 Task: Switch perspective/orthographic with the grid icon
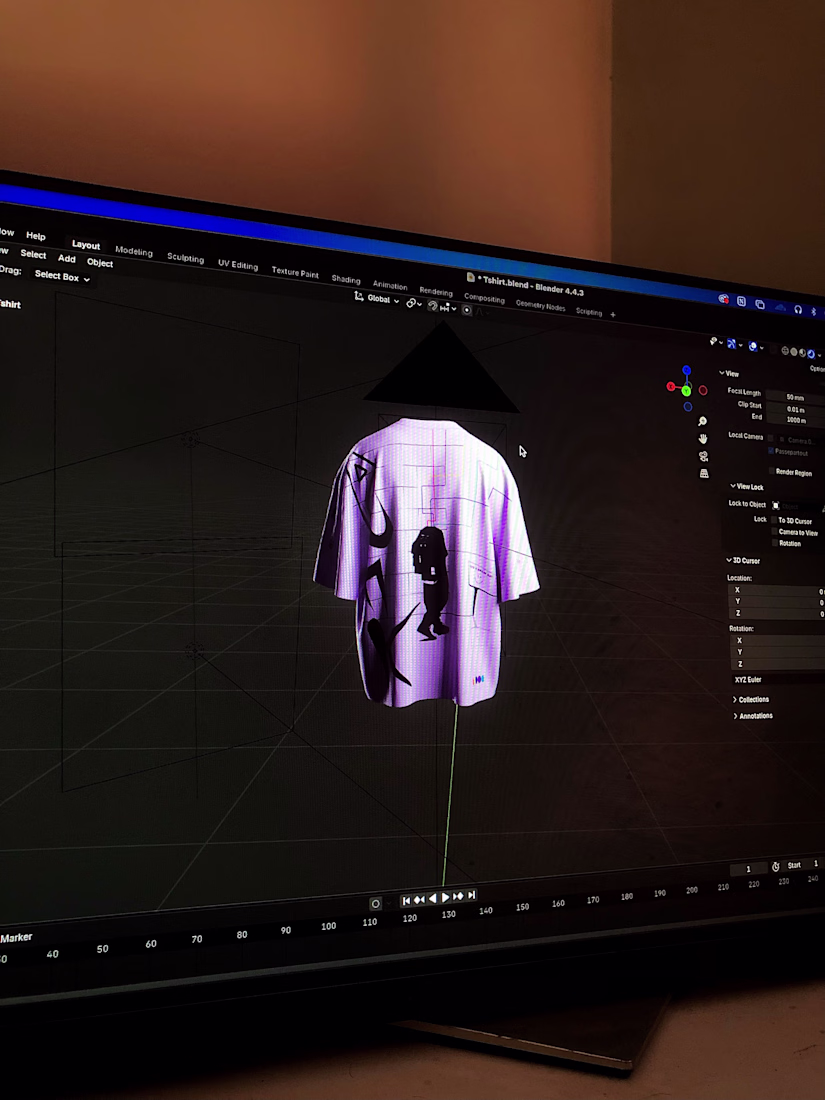pyautogui.click(x=704, y=474)
